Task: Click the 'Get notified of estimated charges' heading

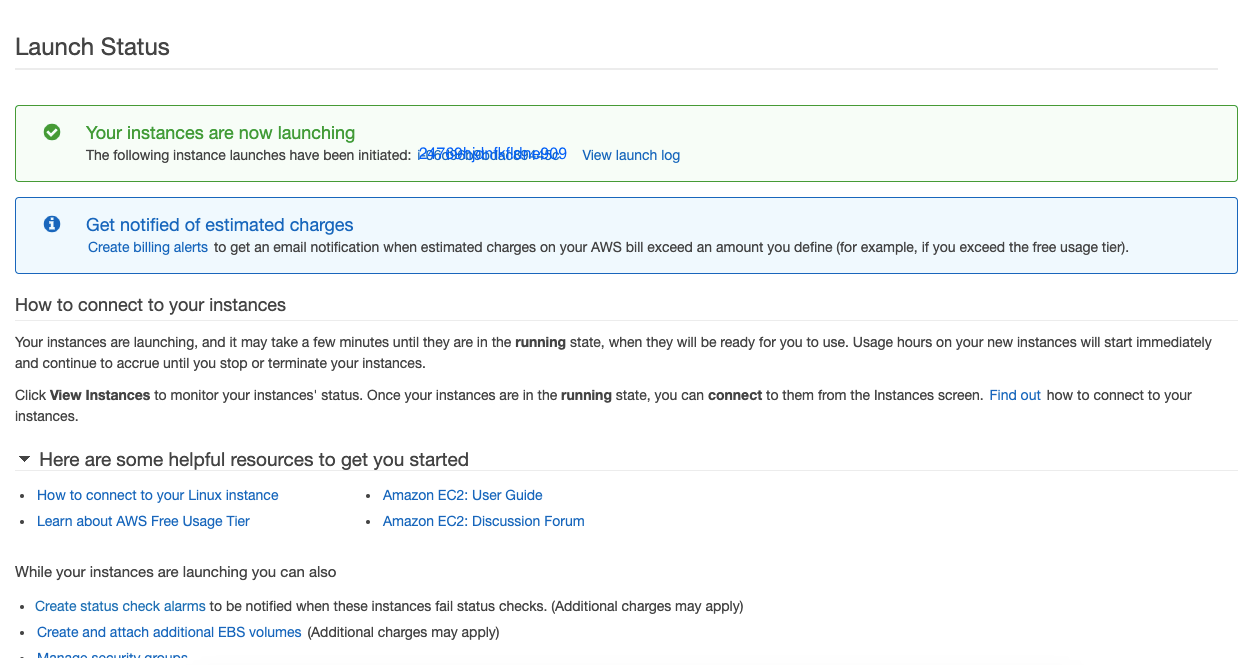Action: pos(220,225)
